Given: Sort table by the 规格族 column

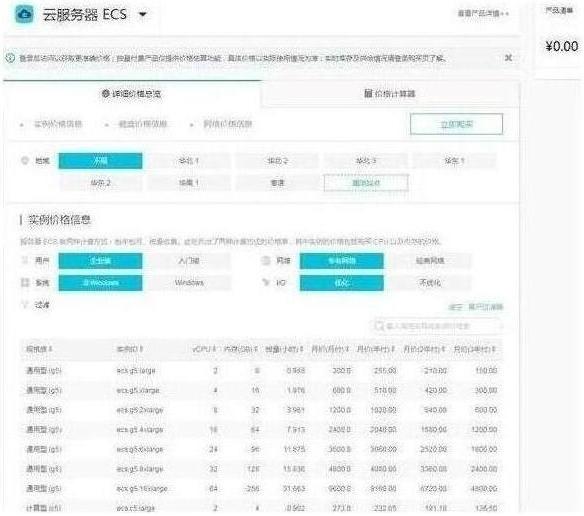Looking at the screenshot, I should [39, 349].
